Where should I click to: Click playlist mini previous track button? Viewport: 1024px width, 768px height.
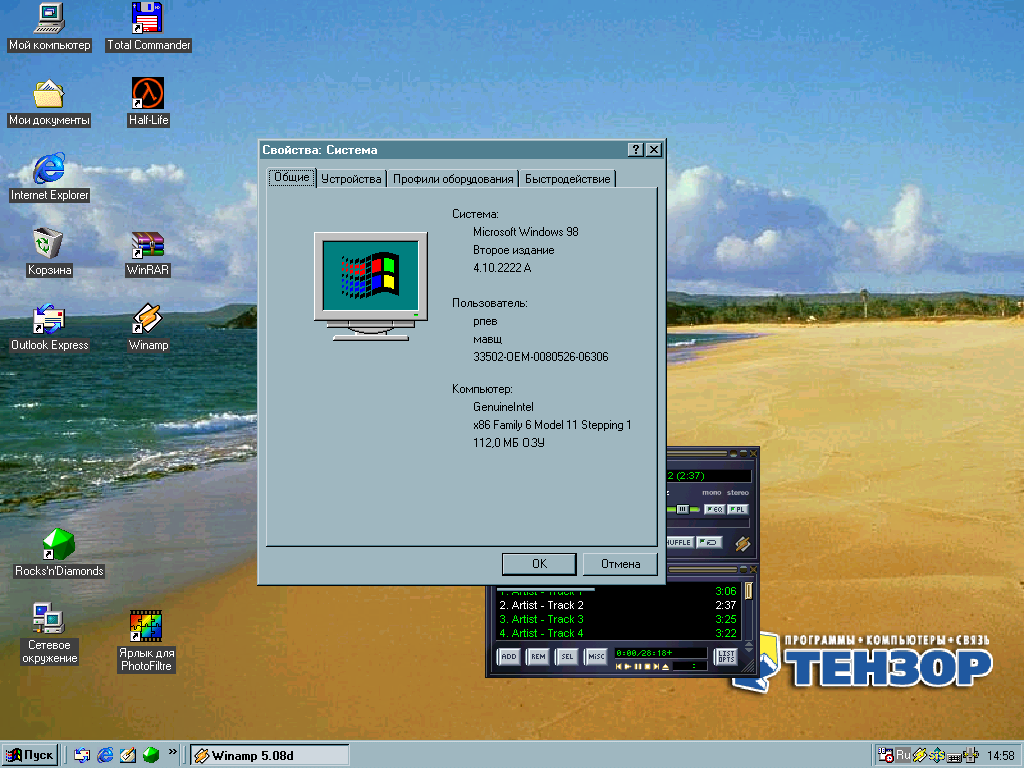coord(619,667)
